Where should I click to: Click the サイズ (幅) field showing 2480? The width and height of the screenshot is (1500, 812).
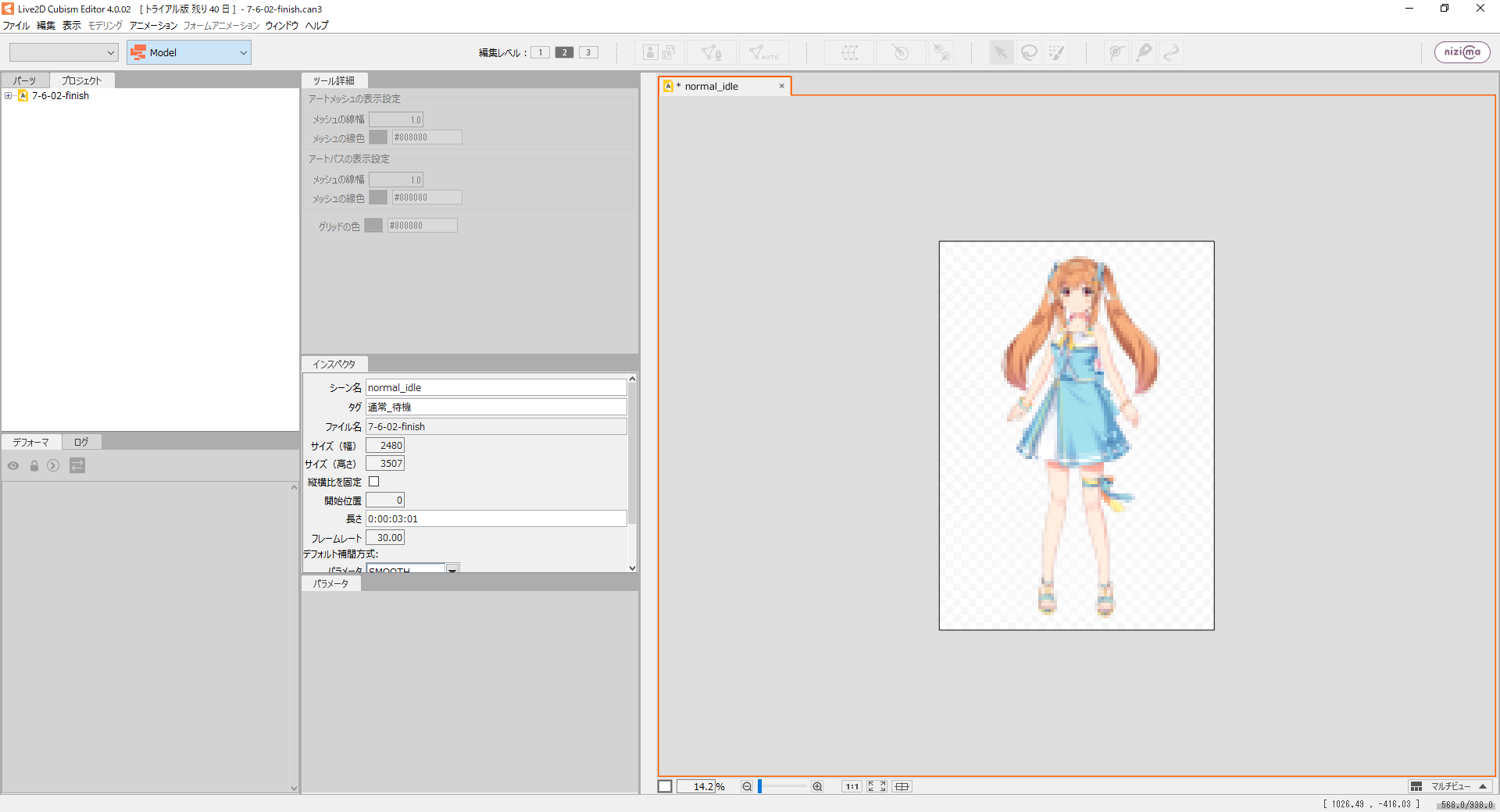coord(385,445)
